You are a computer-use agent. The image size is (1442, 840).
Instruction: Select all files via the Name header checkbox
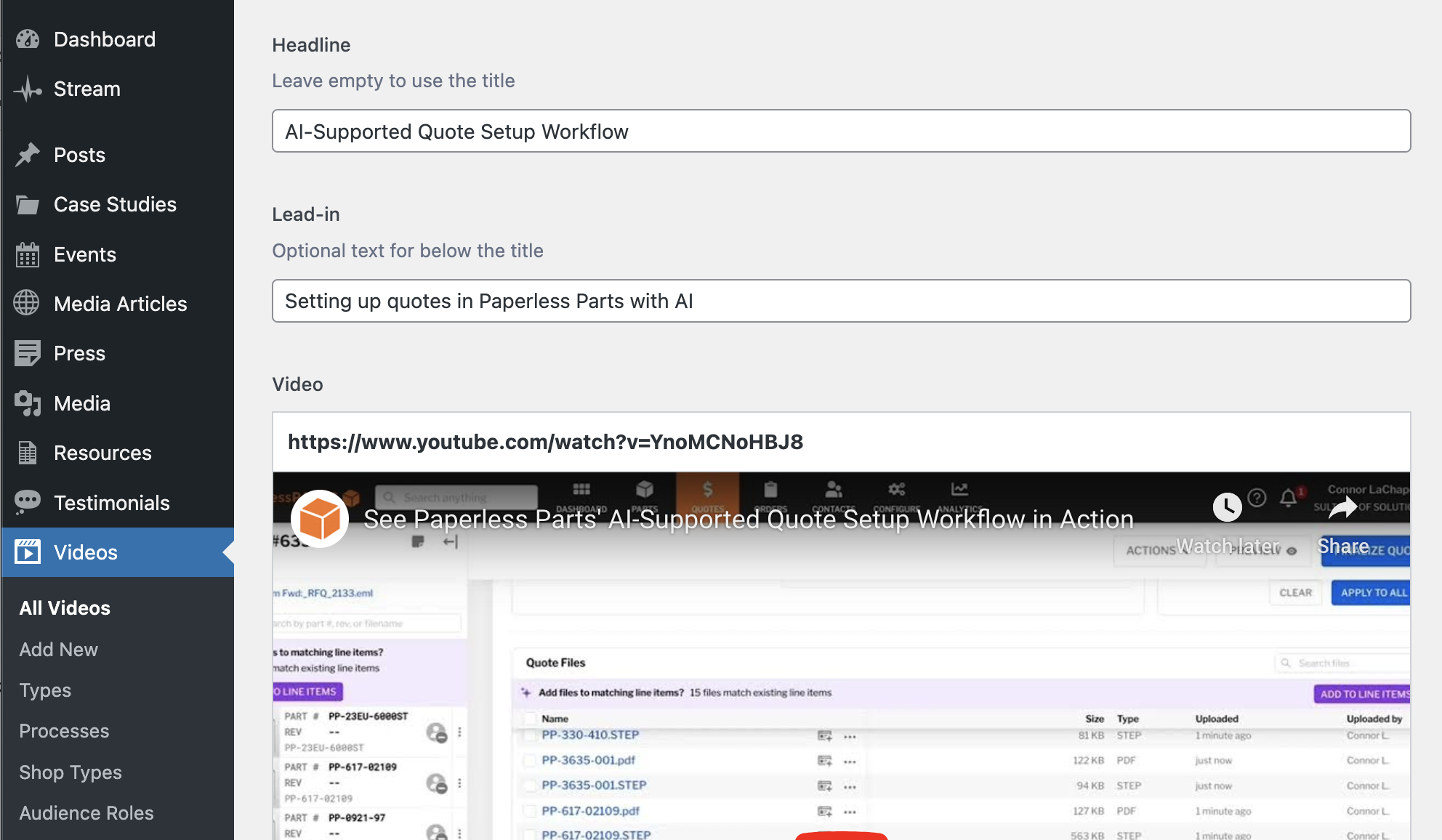click(529, 718)
